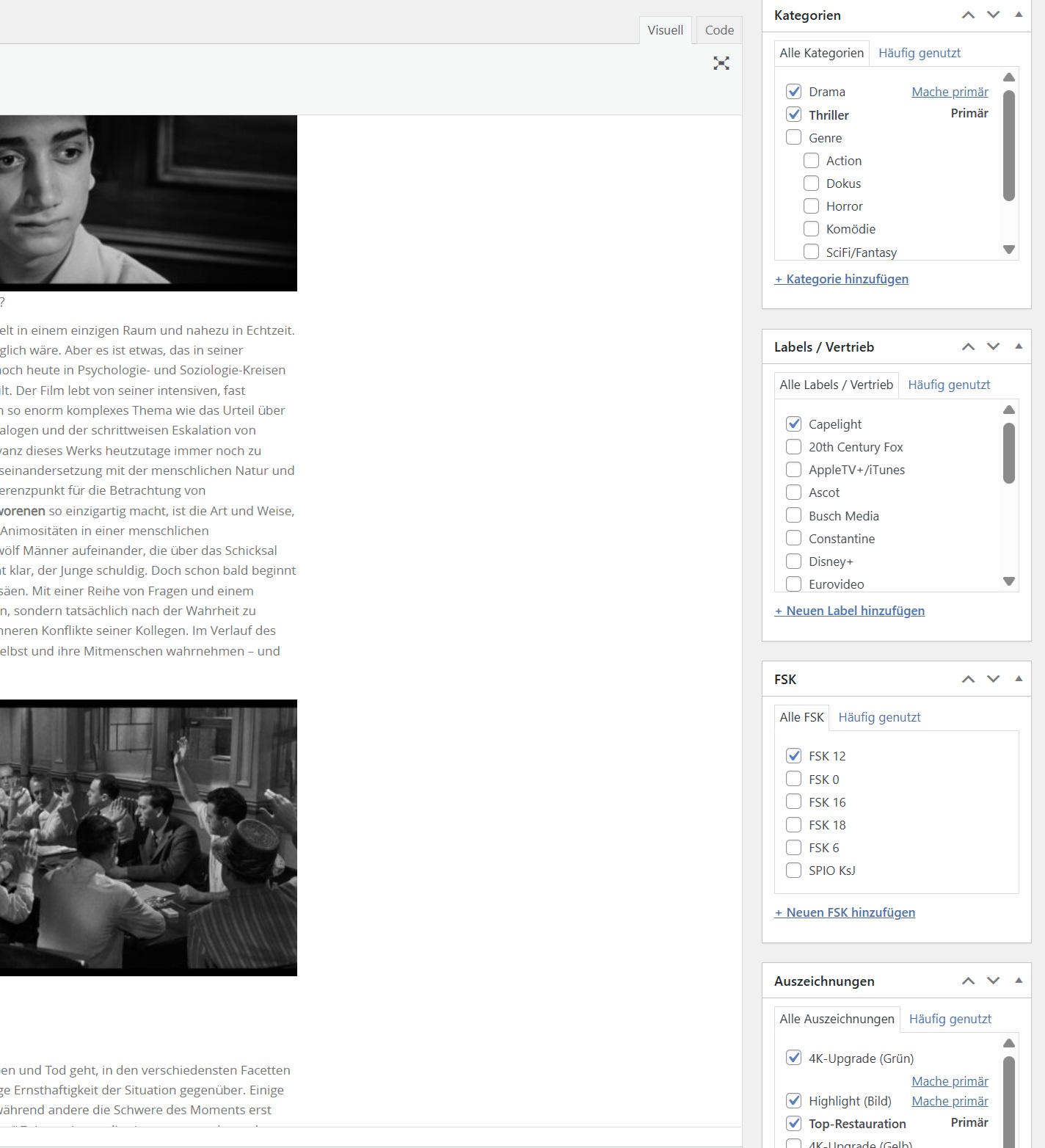This screenshot has height=1148, width=1045.
Task: Uncheck the Drama category checkbox
Action: tap(793, 92)
